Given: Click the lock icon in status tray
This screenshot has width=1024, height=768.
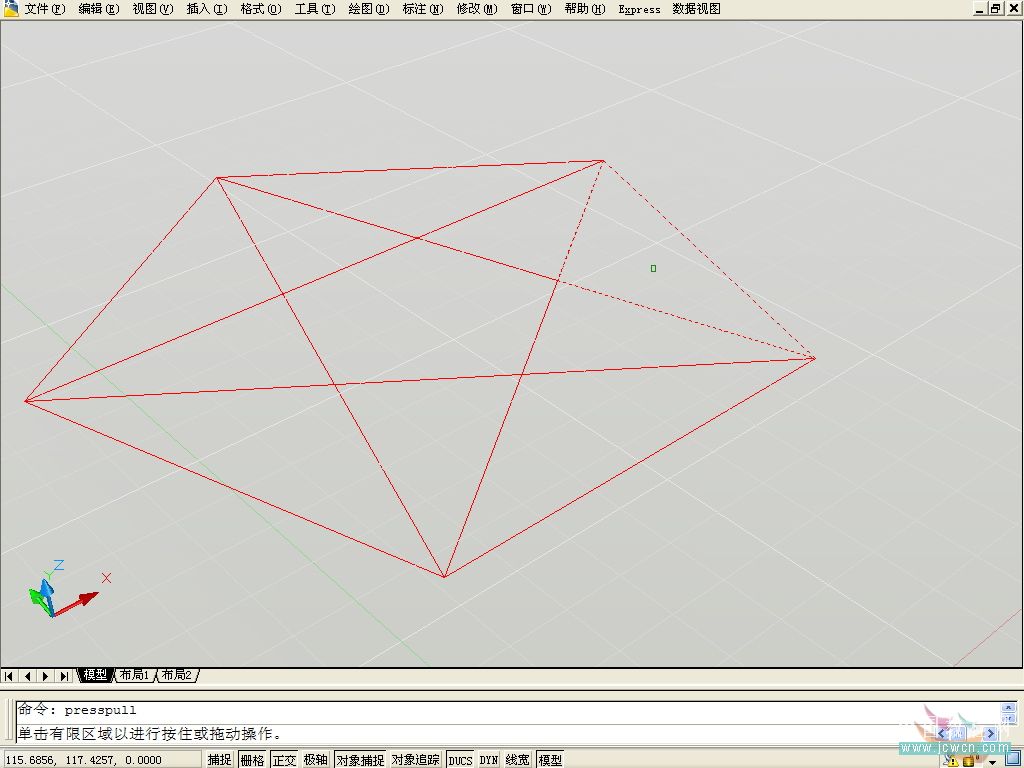Looking at the screenshot, I should (968, 761).
